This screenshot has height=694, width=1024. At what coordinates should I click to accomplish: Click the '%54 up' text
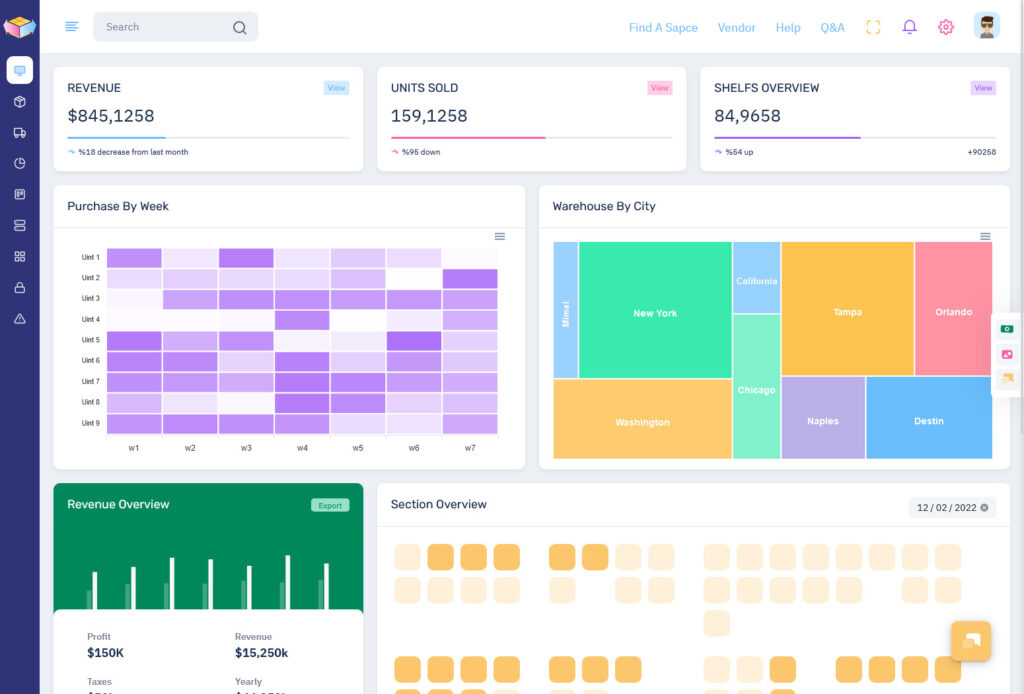(x=739, y=152)
